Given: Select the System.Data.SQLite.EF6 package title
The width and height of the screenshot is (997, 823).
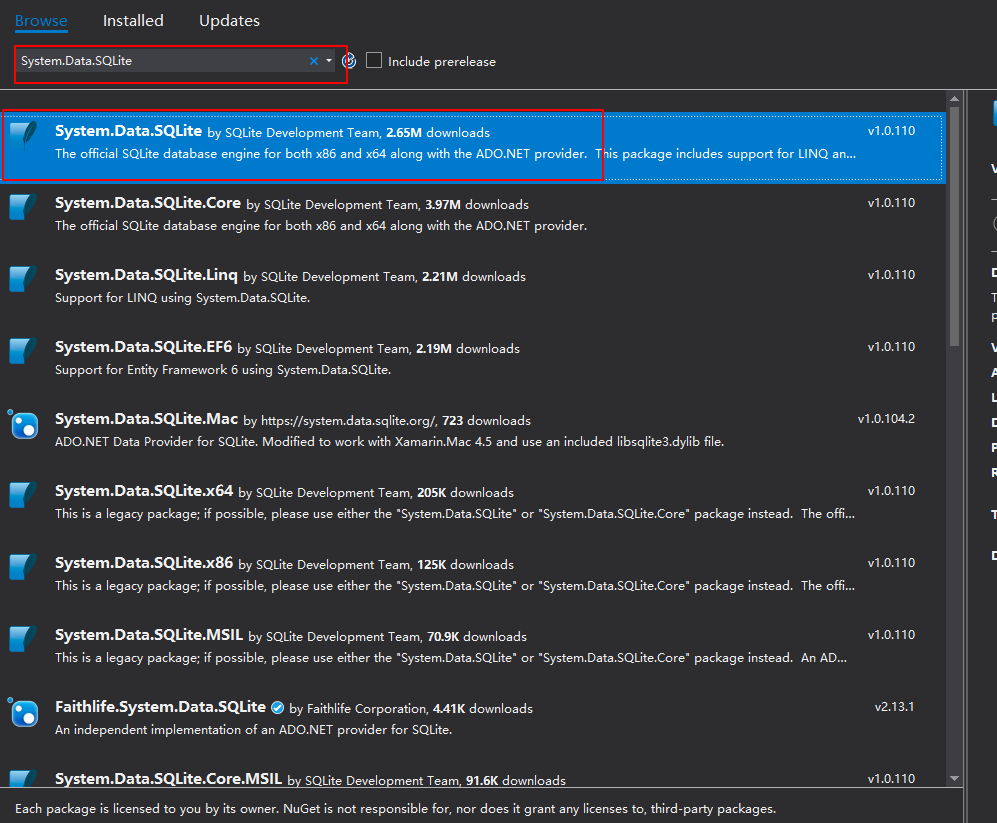Looking at the screenshot, I should [x=144, y=347].
